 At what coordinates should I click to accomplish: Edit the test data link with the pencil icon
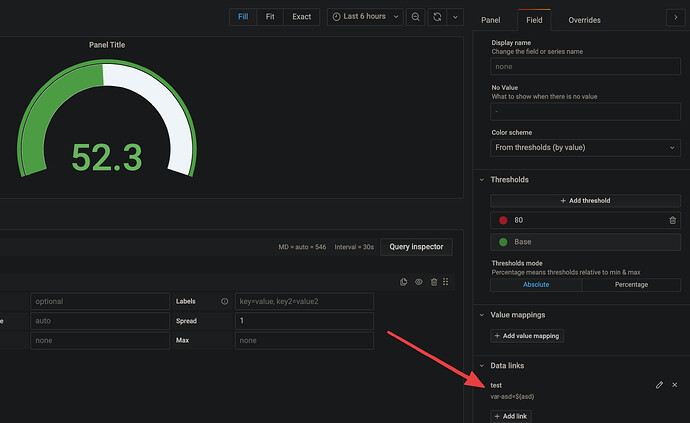[659, 385]
